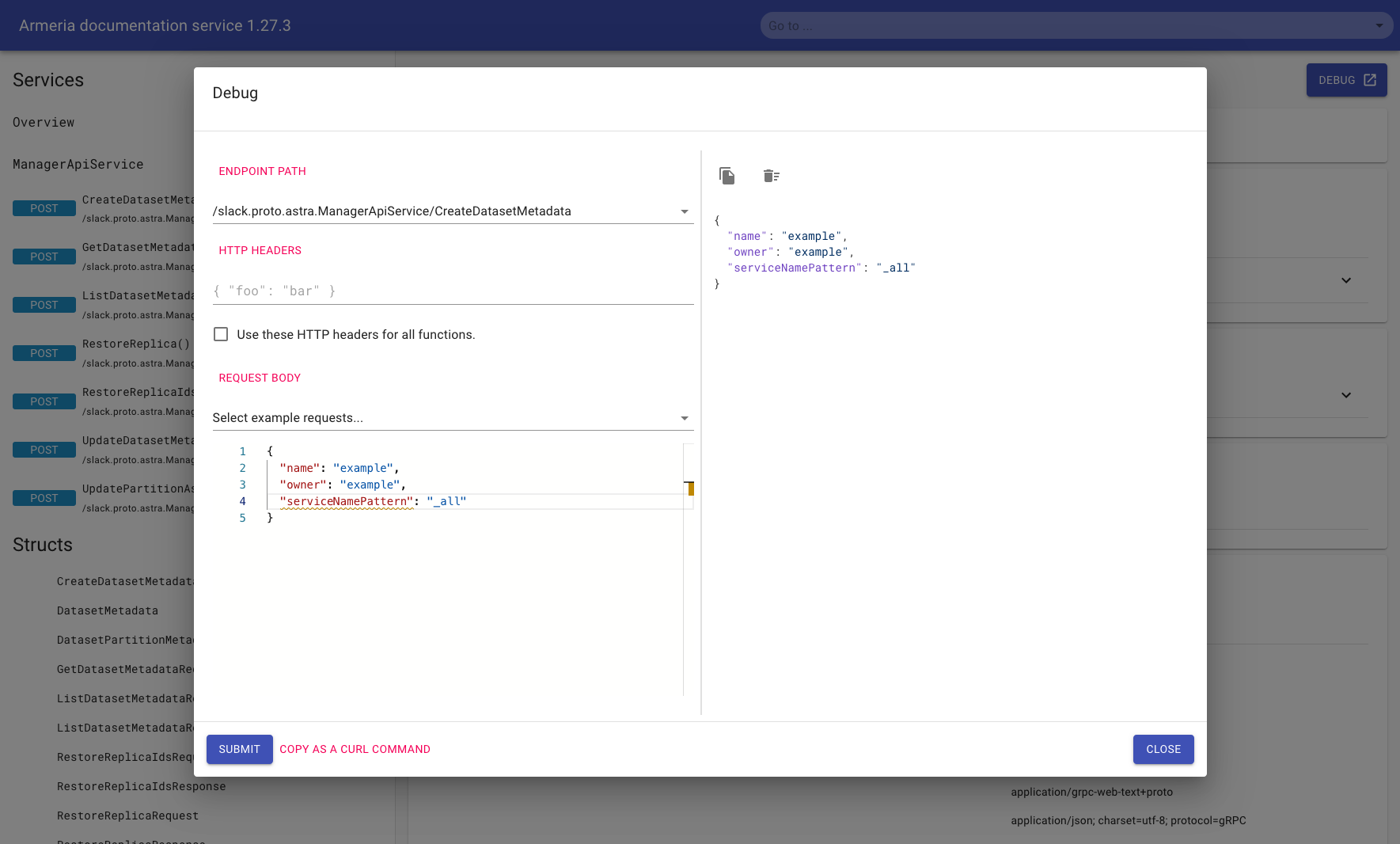Click the DEBUG button behind the dialog

click(x=1346, y=80)
